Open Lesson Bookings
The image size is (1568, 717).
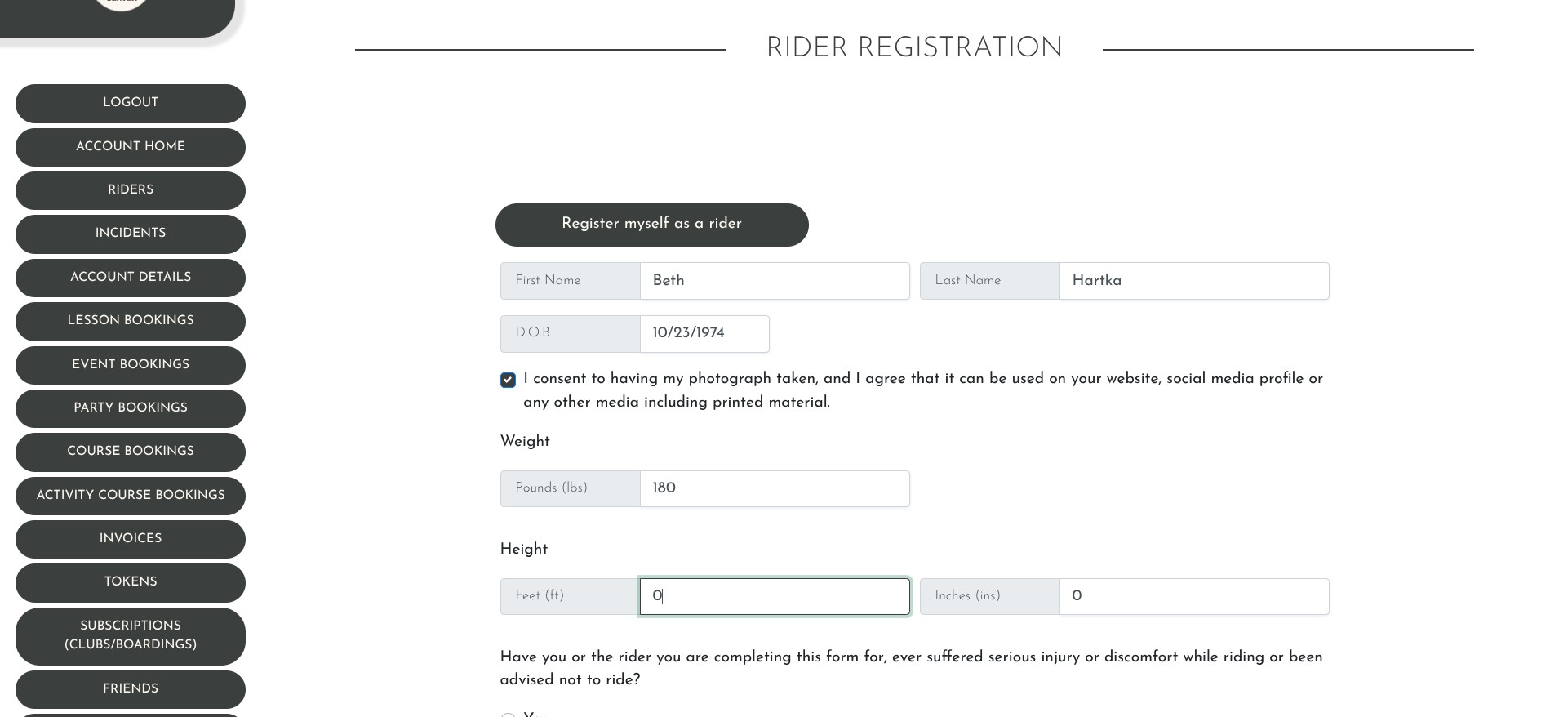(x=131, y=321)
